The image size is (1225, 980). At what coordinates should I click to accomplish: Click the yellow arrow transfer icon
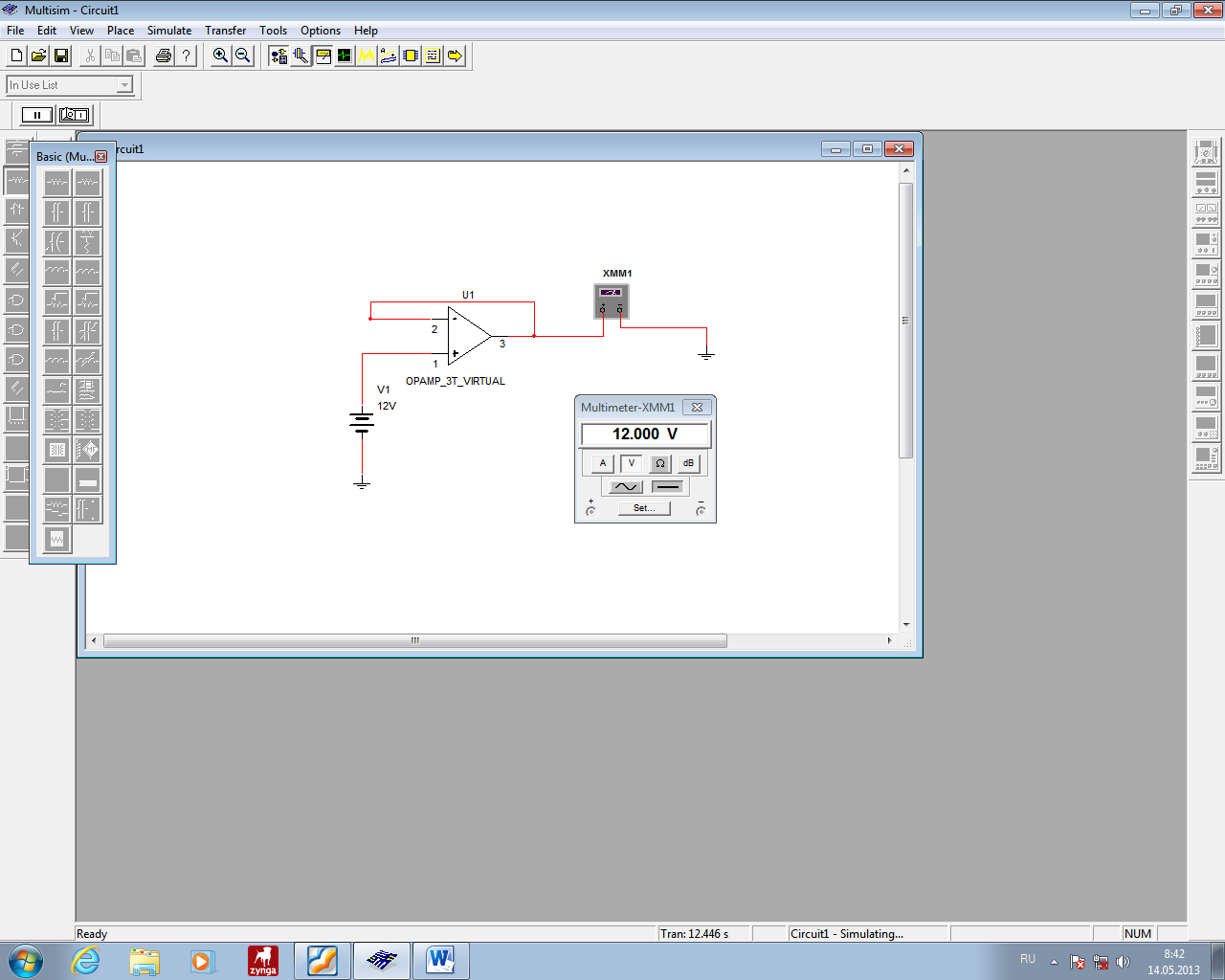[455, 56]
